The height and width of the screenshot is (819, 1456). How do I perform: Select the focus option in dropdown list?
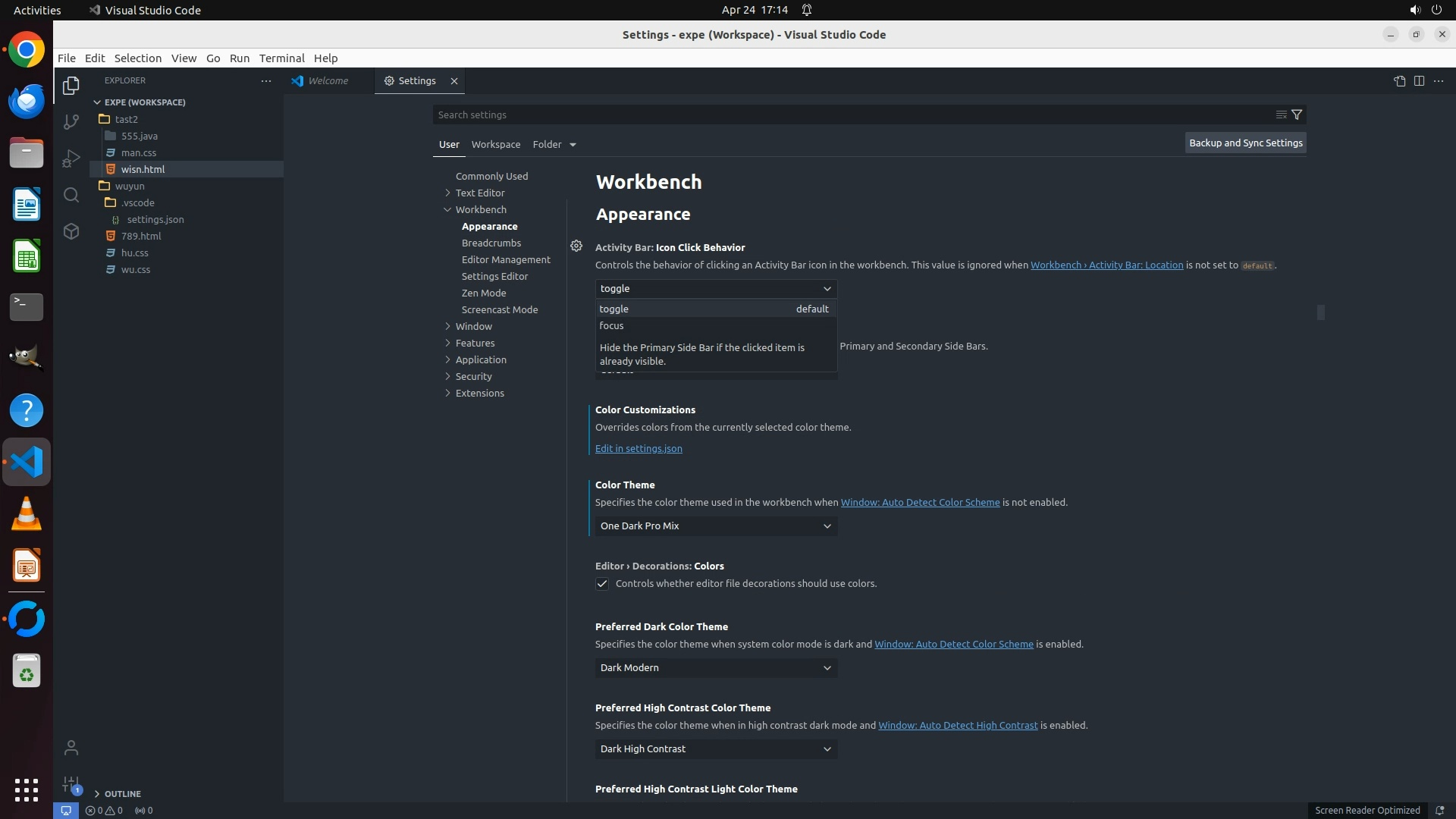pyautogui.click(x=611, y=325)
